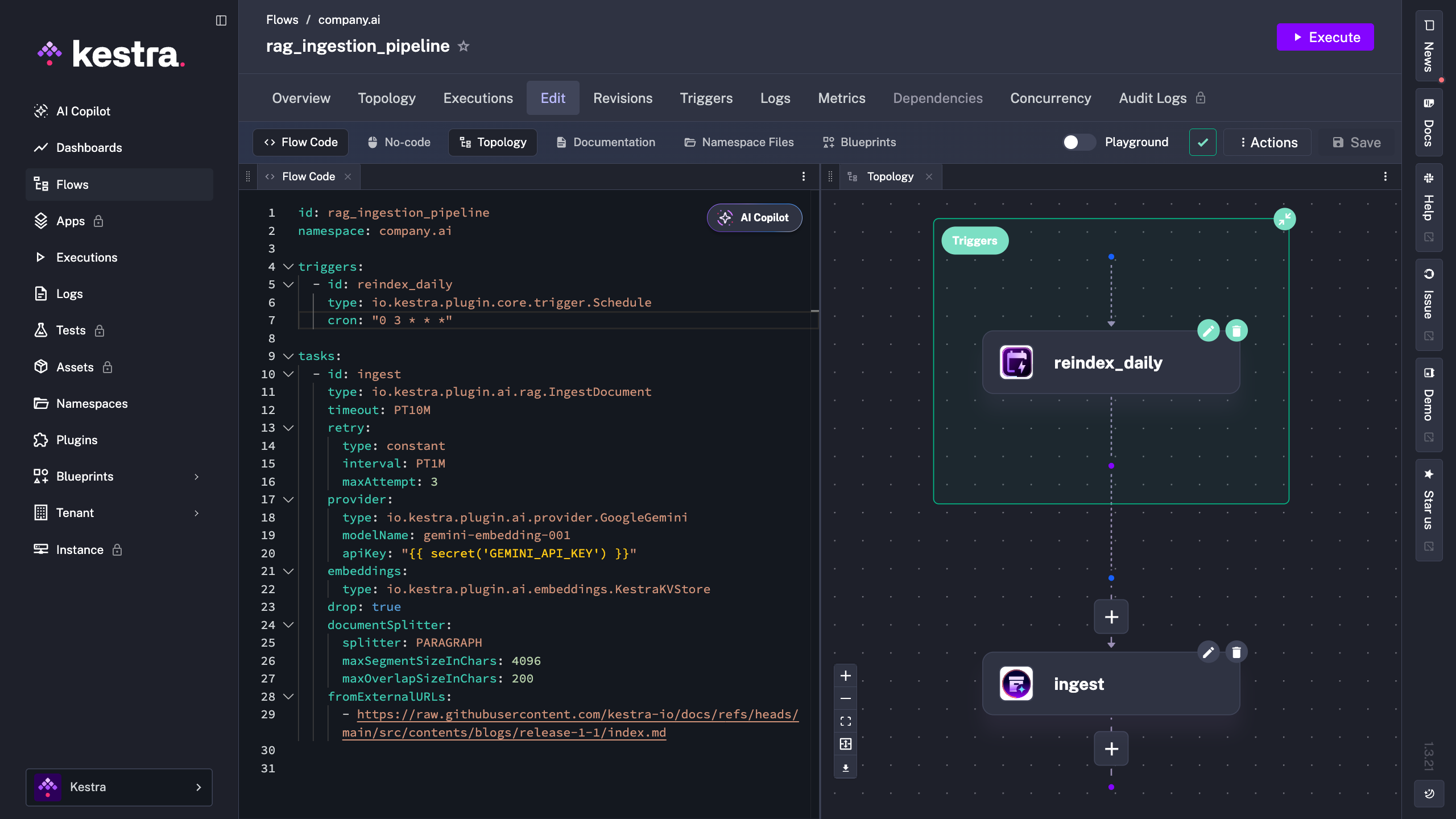Image resolution: width=1456 pixels, height=819 pixels.
Task: Open the Actions dropdown menu
Action: point(1268,142)
